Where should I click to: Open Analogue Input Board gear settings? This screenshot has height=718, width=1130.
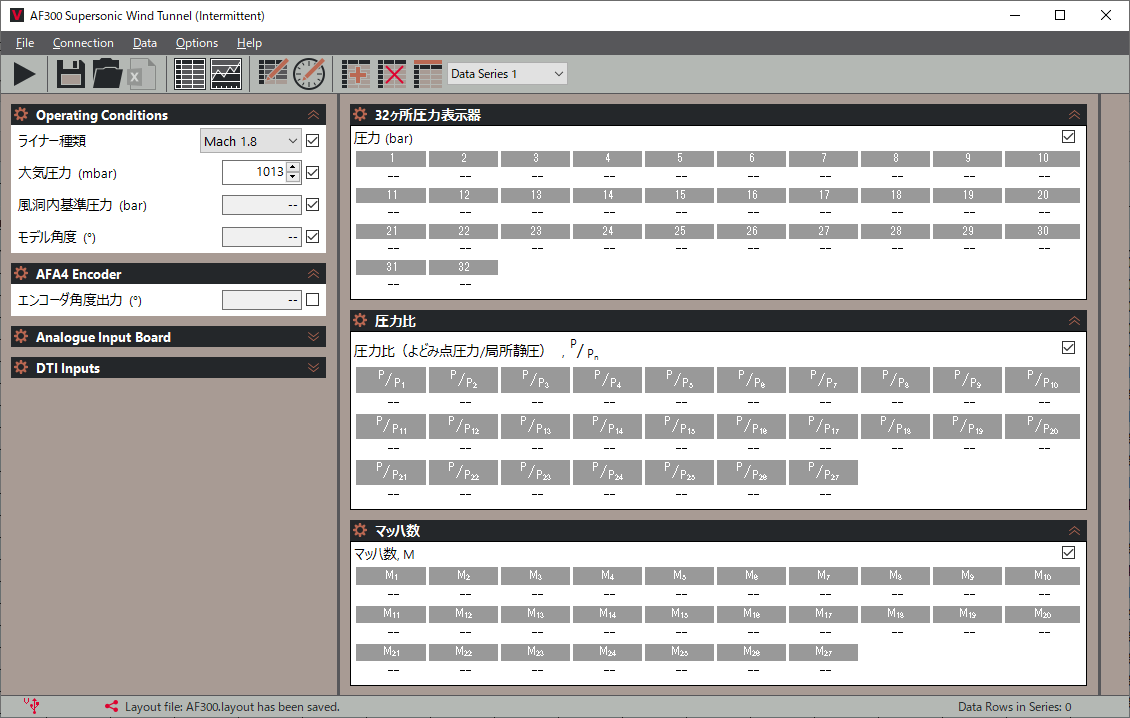(21, 337)
